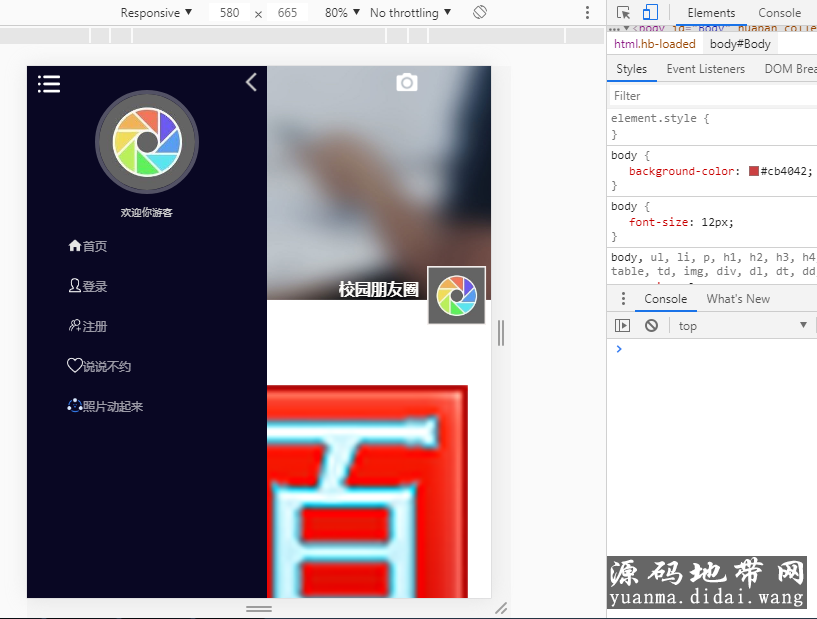Select body#Body breadcrumb

click(x=740, y=44)
